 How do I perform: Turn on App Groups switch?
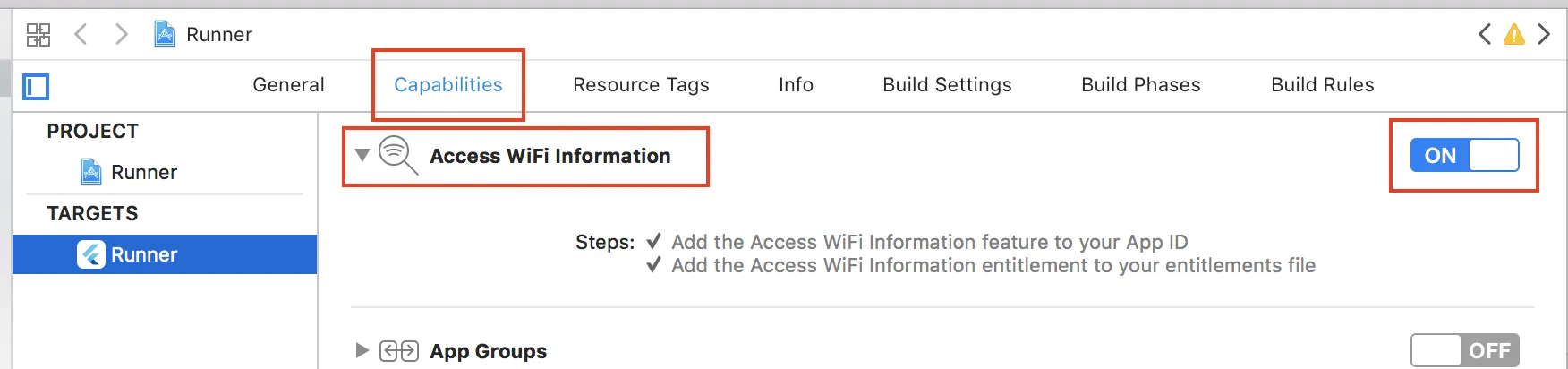1464,351
